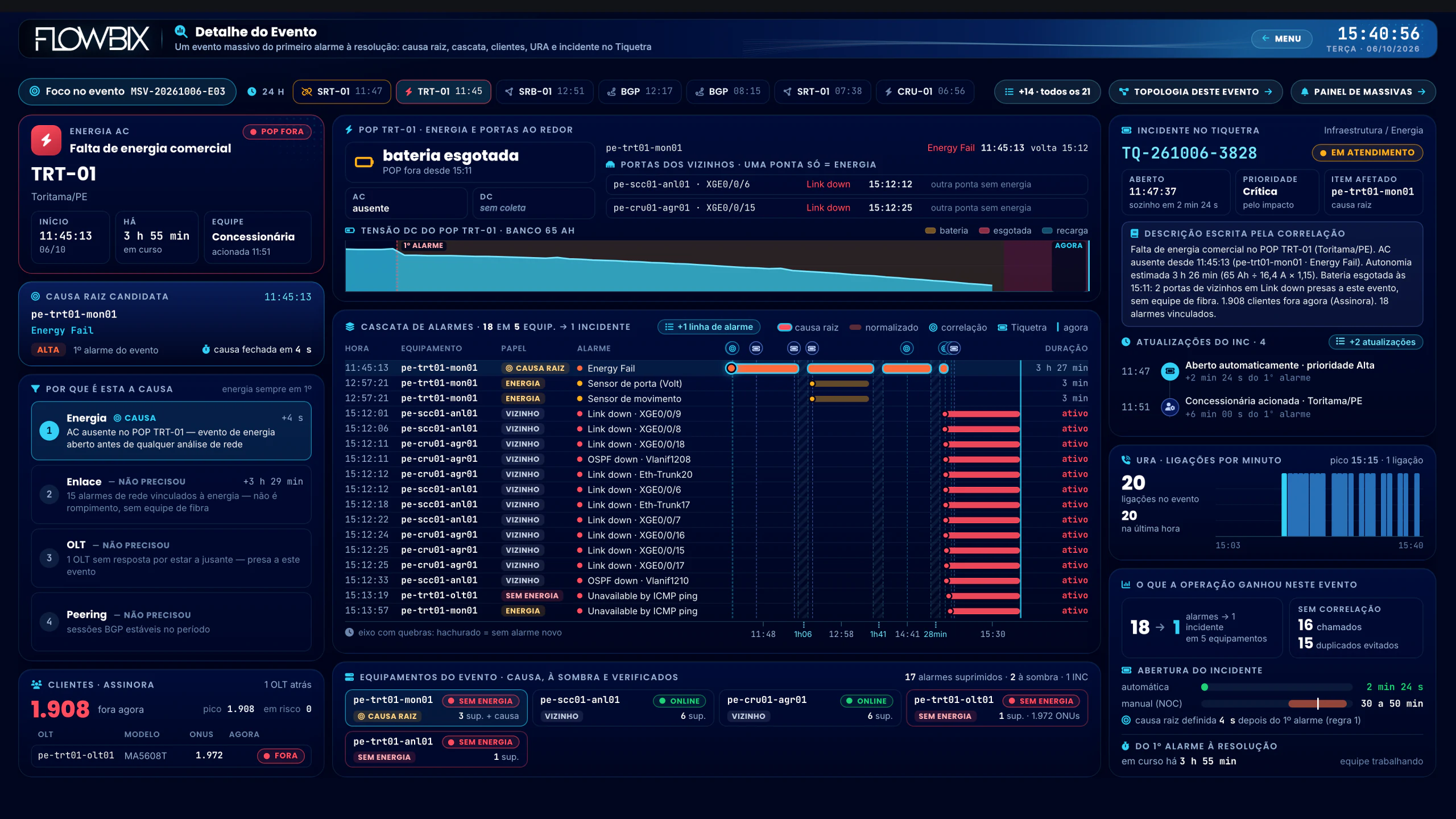Go to Painel de Massivas
Image resolution: width=1456 pixels, height=819 pixels.
[1363, 92]
